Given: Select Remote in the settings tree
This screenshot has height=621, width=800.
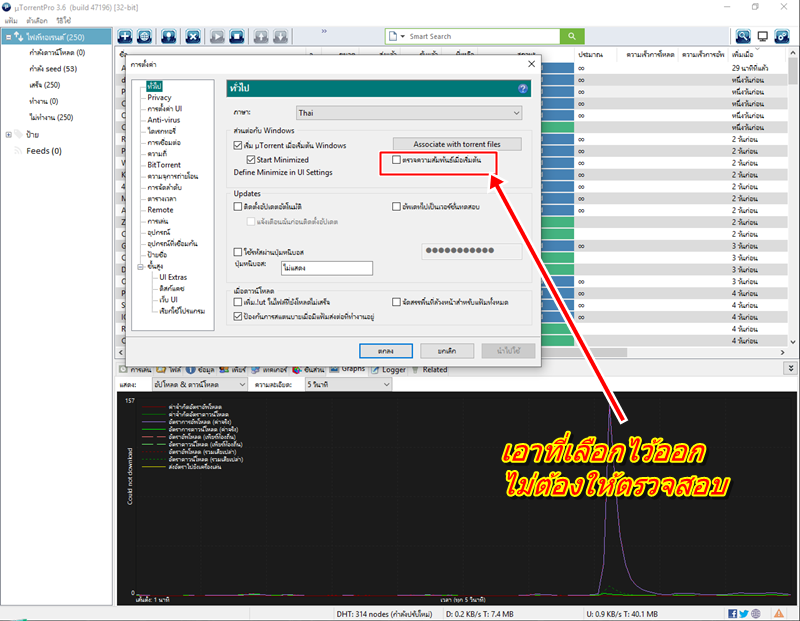Looking at the screenshot, I should tap(160, 210).
